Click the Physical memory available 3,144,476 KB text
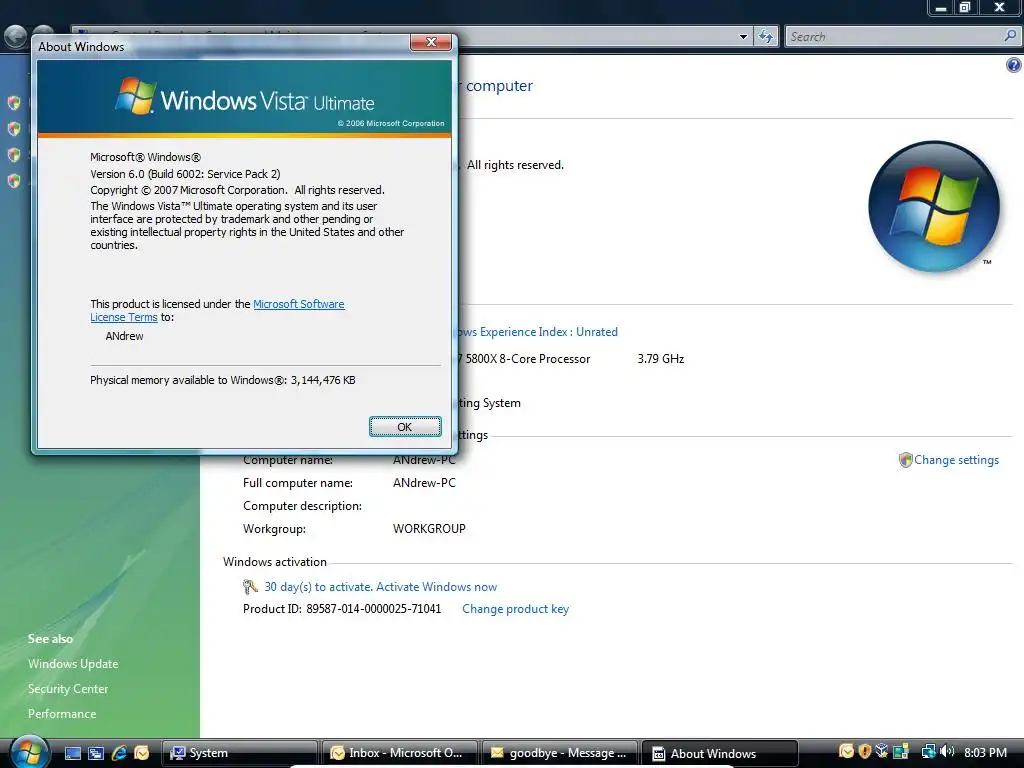 (x=223, y=380)
